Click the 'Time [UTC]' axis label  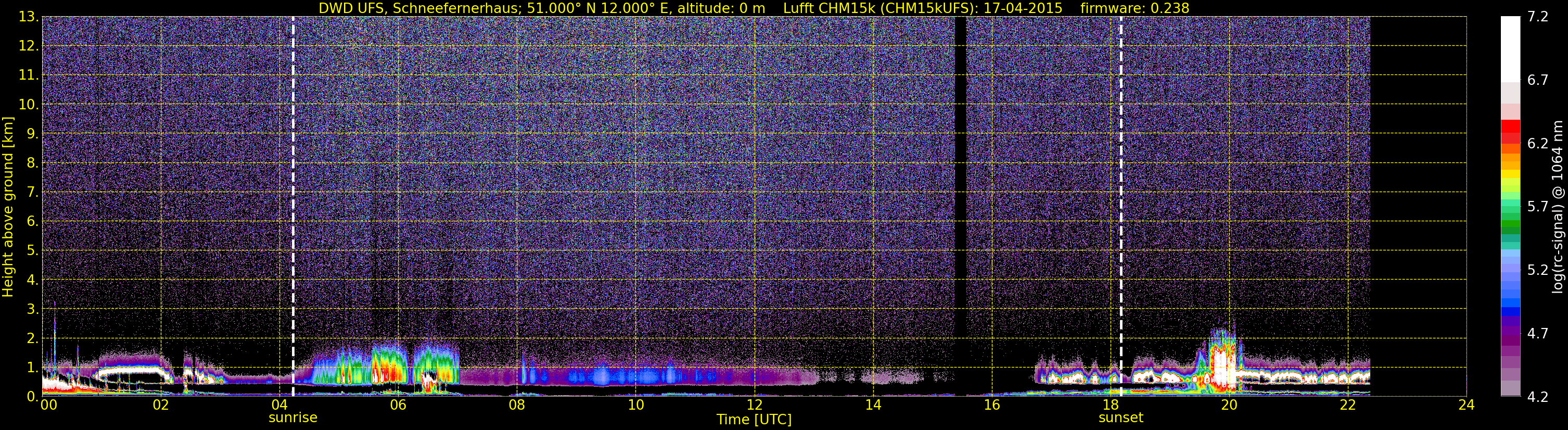(x=754, y=420)
